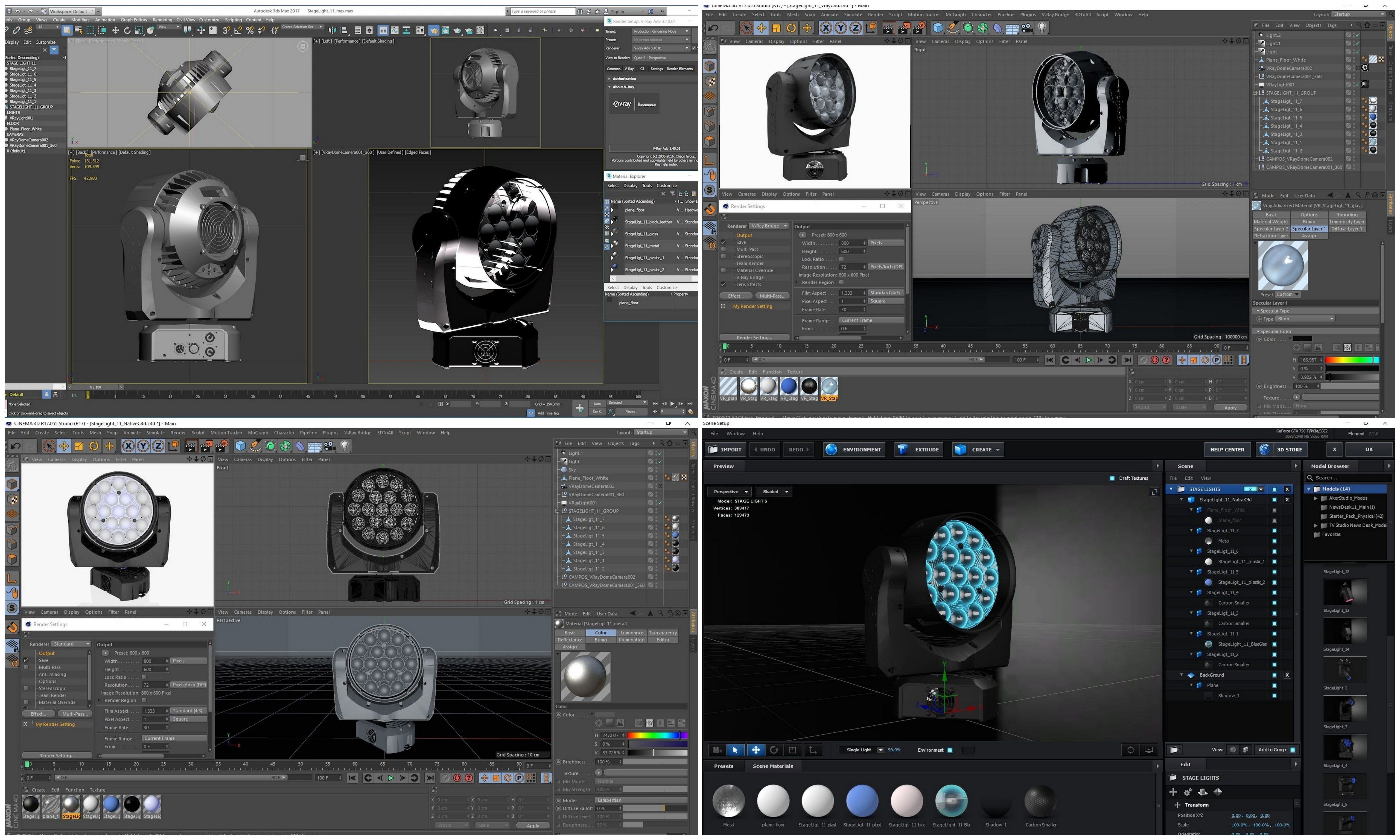Select the Carbon Smaller material swatch in Element
The image size is (1400, 840).
[1040, 800]
